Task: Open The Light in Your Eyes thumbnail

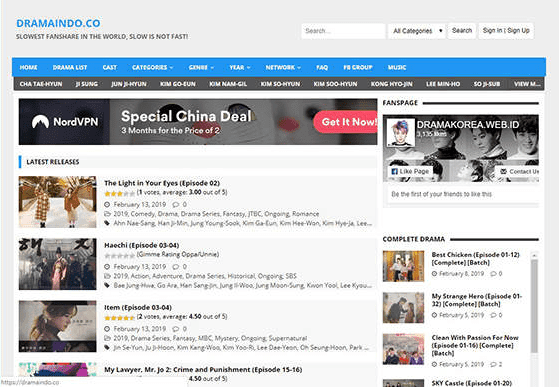Action: [x=57, y=202]
